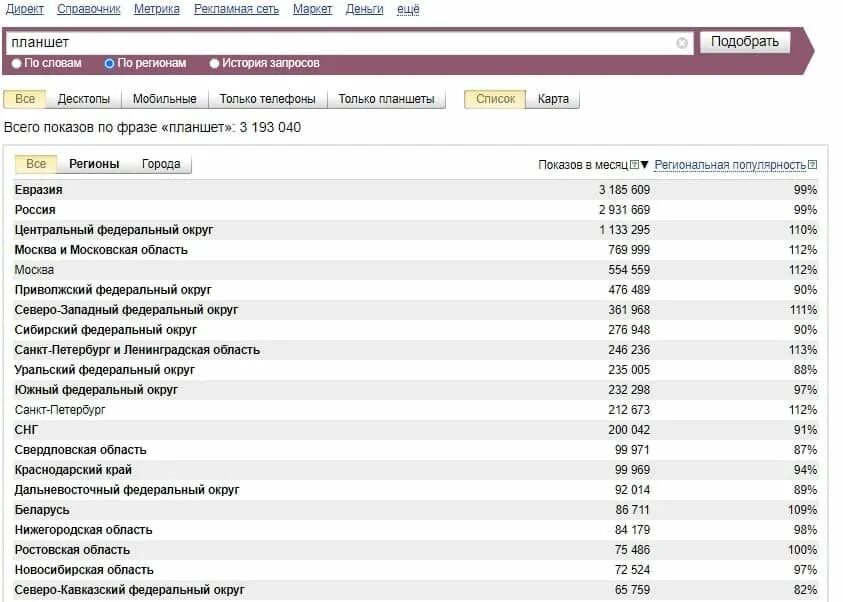Image resolution: width=843 pixels, height=602 pixels.
Task: Open the Справочник link
Action: (89, 9)
